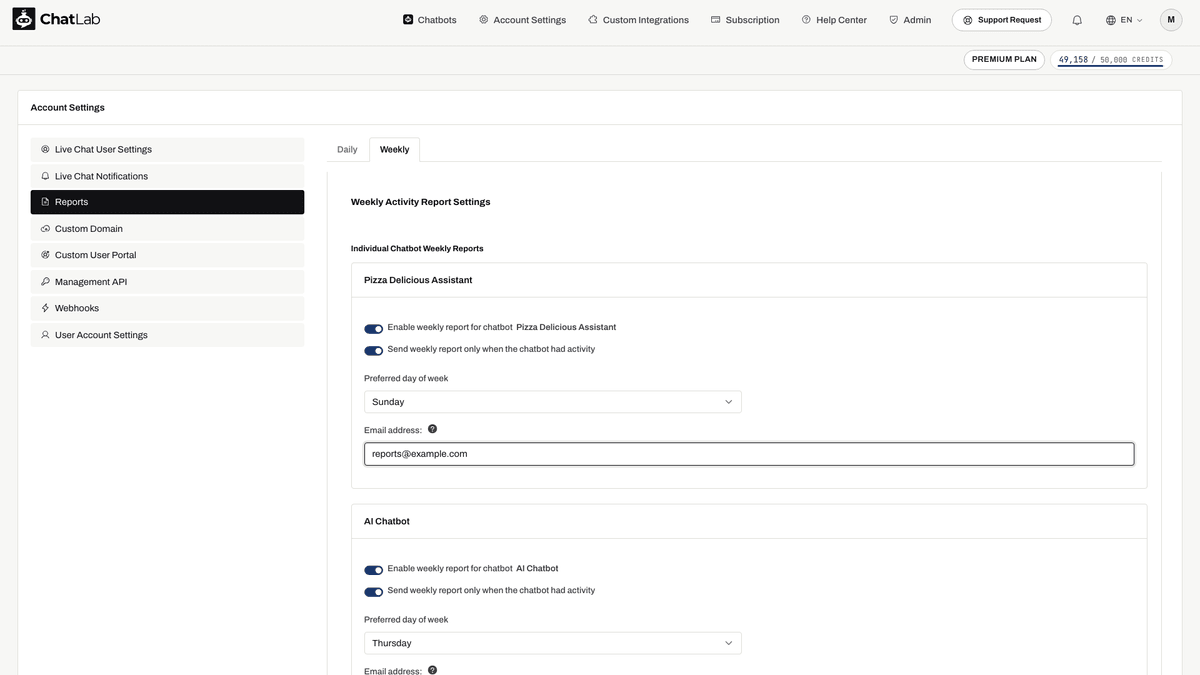1200x675 pixels.
Task: Open the EN language dropdown
Action: 1124,20
